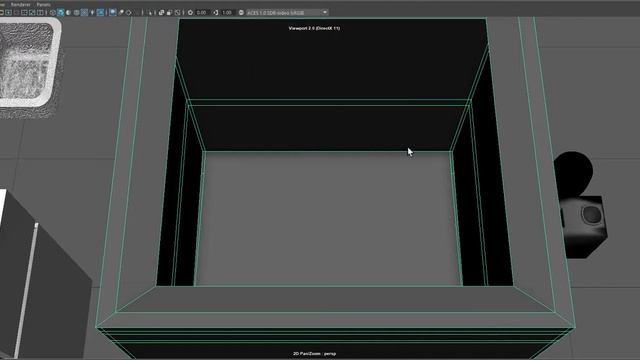This screenshot has width=640, height=360.
Task: Toggle the resolution gate icon
Action: (8, 13)
